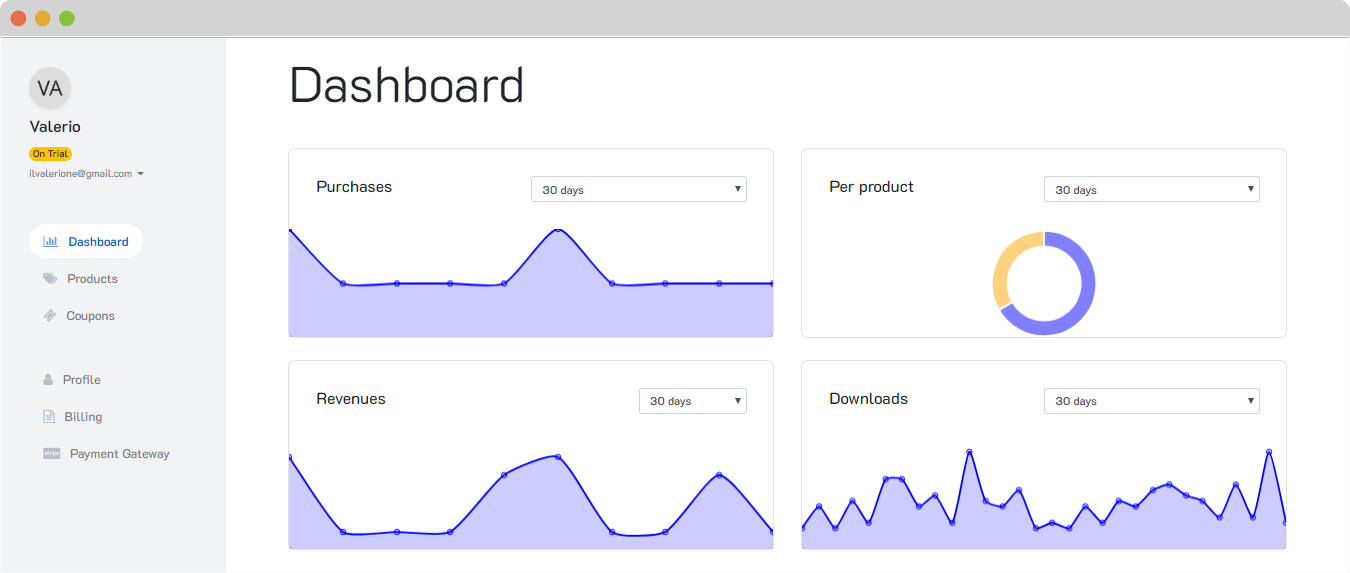The image size is (1350, 573).
Task: Click the On Trial badge
Action: pyautogui.click(x=50, y=154)
